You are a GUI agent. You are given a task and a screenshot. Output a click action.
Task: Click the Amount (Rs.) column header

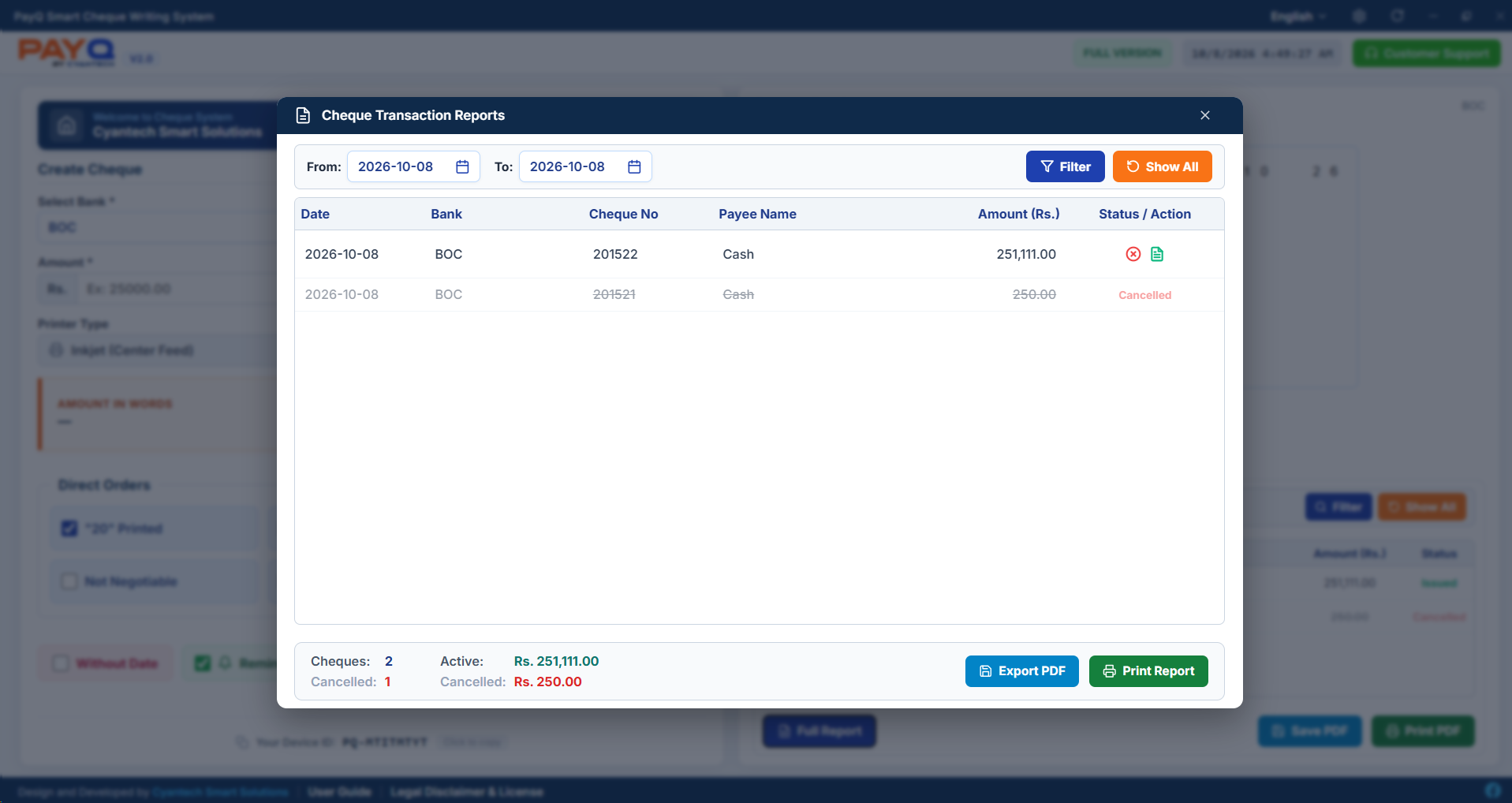[x=1019, y=214]
